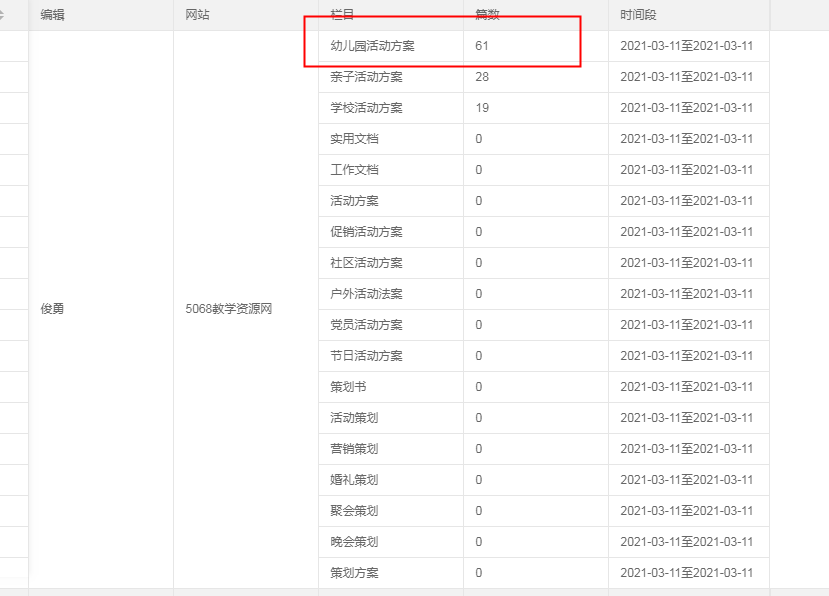The height and width of the screenshot is (596, 829).
Task: Select the 聚会策划 row label
Action: coord(354,511)
